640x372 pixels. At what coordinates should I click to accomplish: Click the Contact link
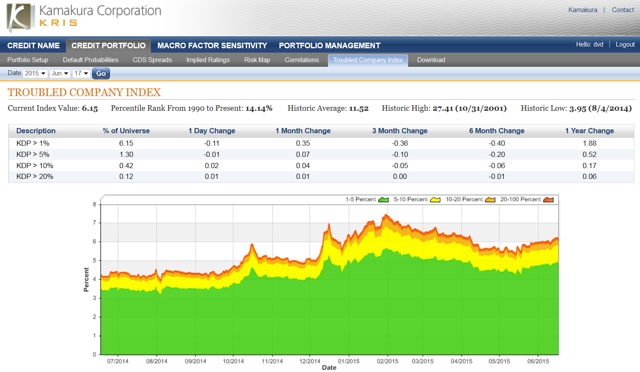622,10
